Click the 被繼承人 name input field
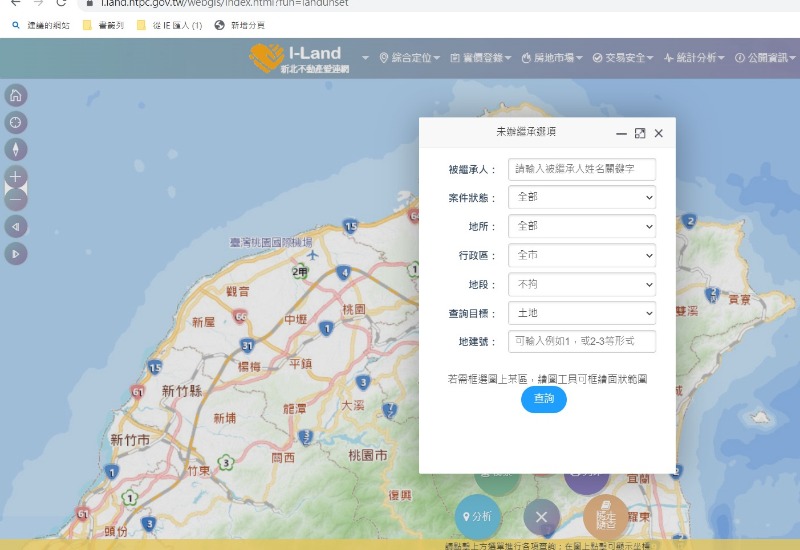Screen dimensions: 800x550 coord(581,169)
